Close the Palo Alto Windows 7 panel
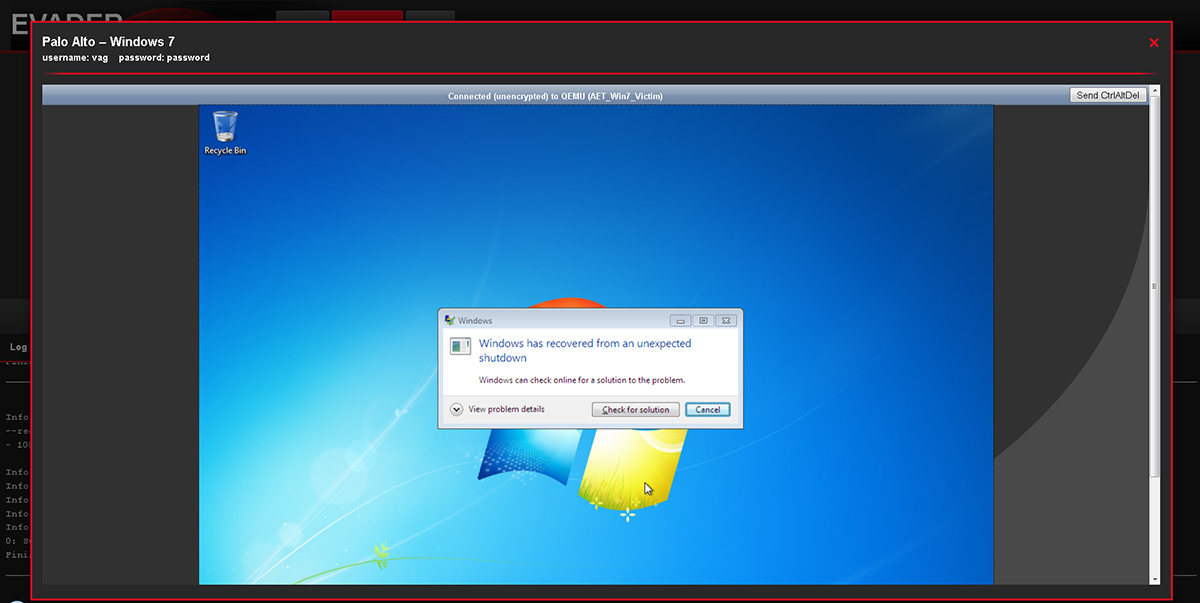1200x603 pixels. click(x=1154, y=42)
